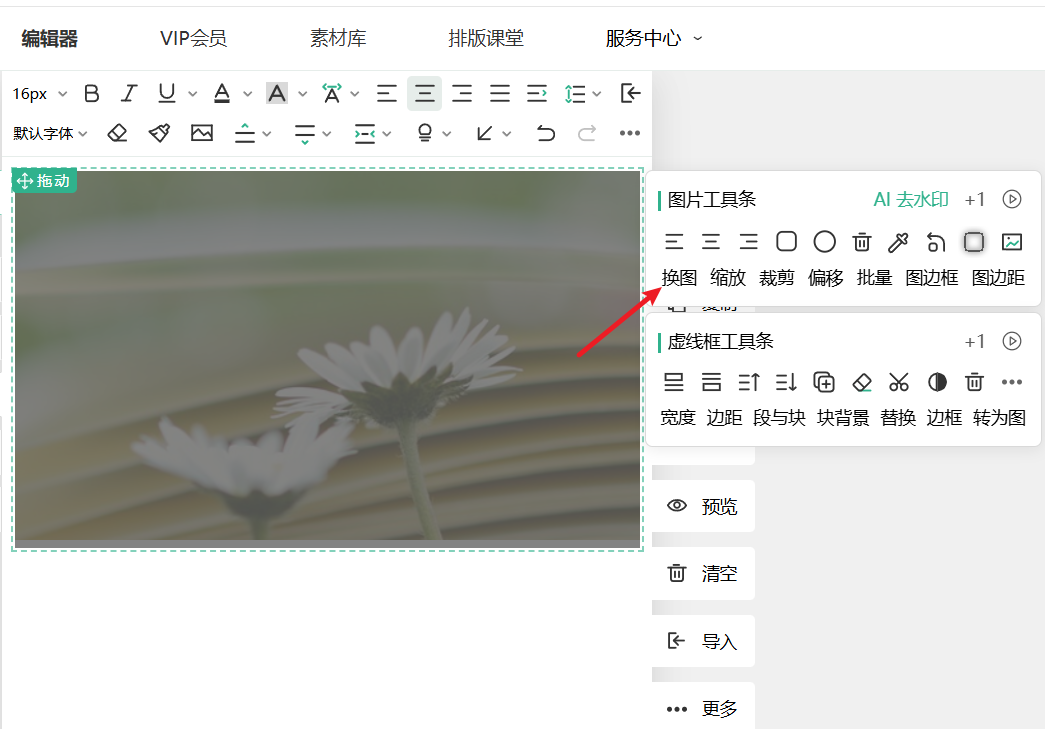Click the insert image icon in the editor toolbar
Image resolution: width=1045 pixels, height=729 pixels.
click(x=202, y=133)
